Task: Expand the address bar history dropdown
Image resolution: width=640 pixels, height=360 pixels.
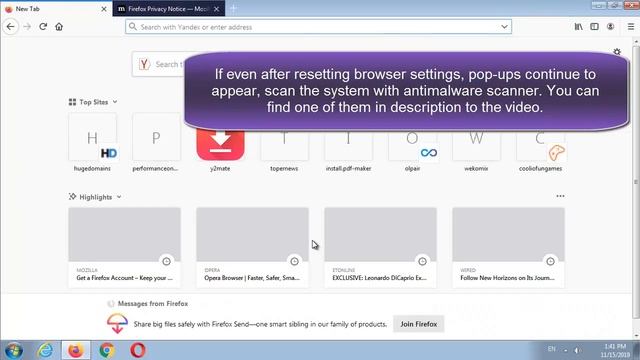Action: pos(504,27)
